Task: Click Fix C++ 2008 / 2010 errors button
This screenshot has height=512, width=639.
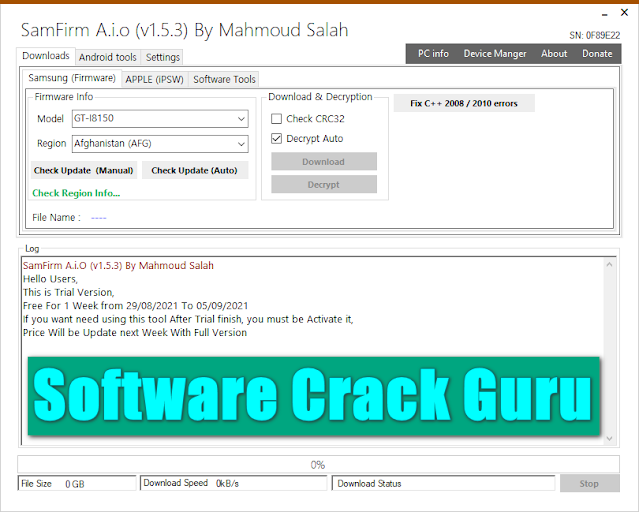Action: pos(464,104)
